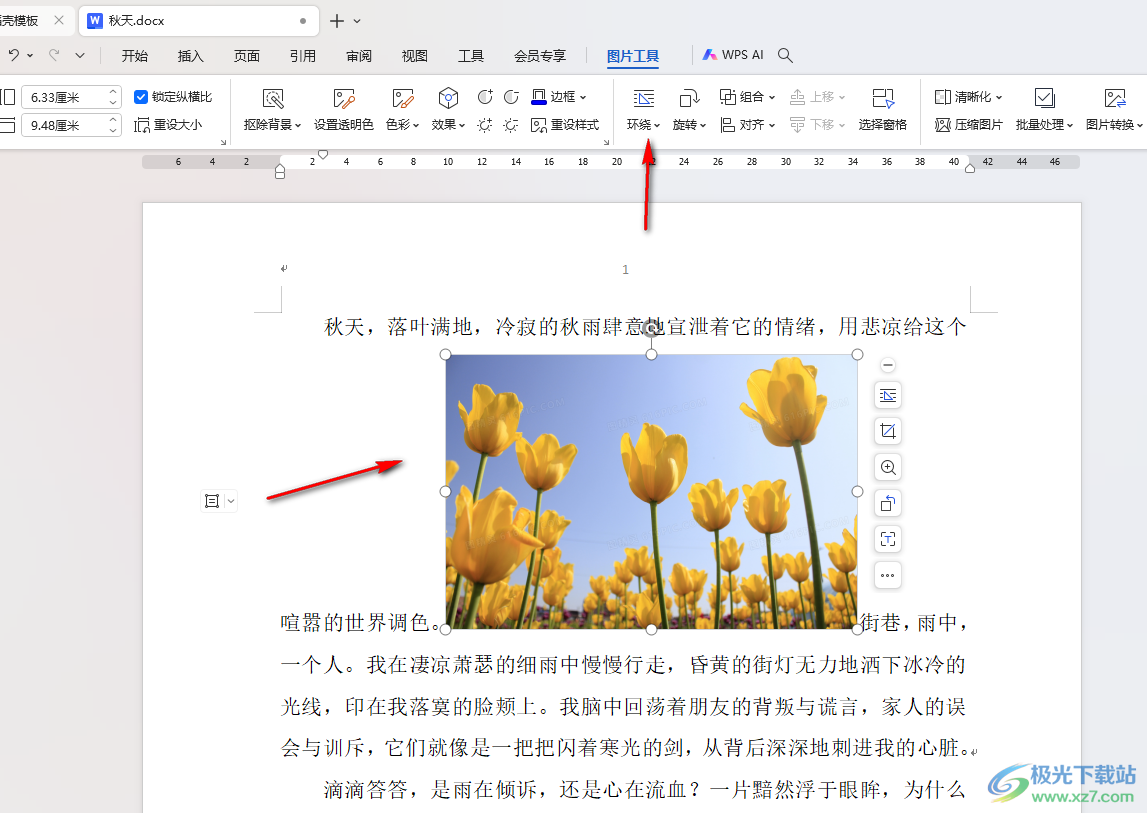The image size is (1147, 813).
Task: Open the View (视图) tab
Action: [414, 56]
